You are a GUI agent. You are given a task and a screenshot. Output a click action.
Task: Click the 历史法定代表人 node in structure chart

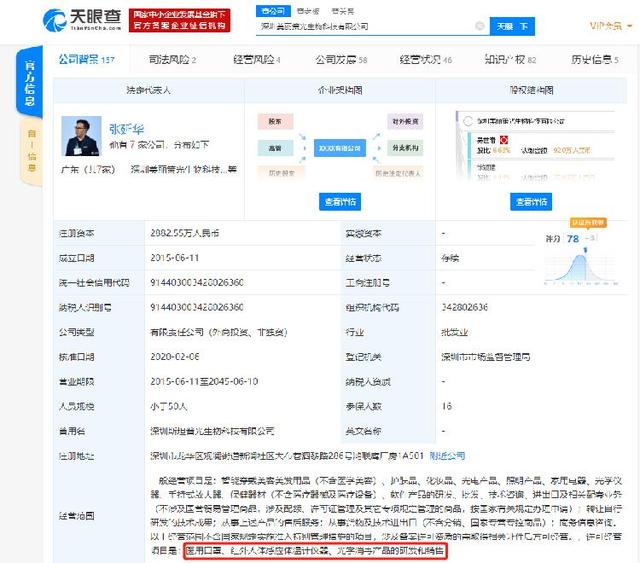point(397,173)
